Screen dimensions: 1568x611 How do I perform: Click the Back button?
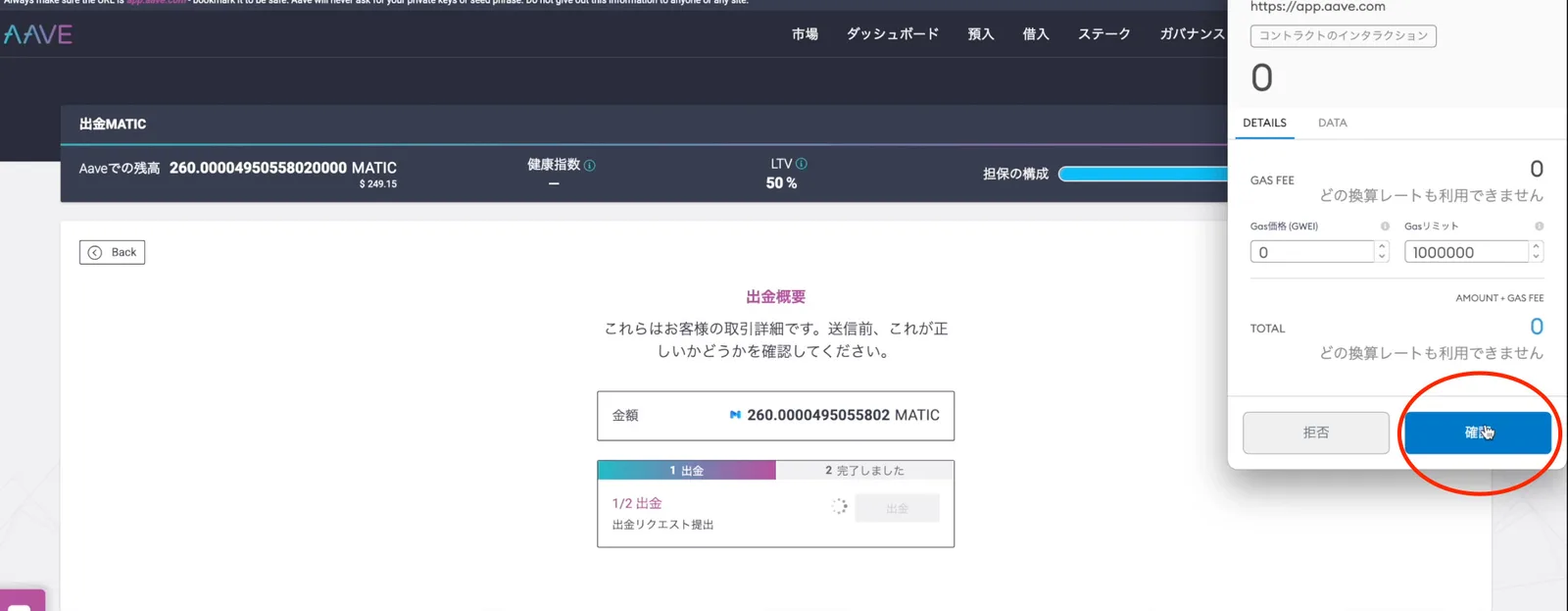112,252
